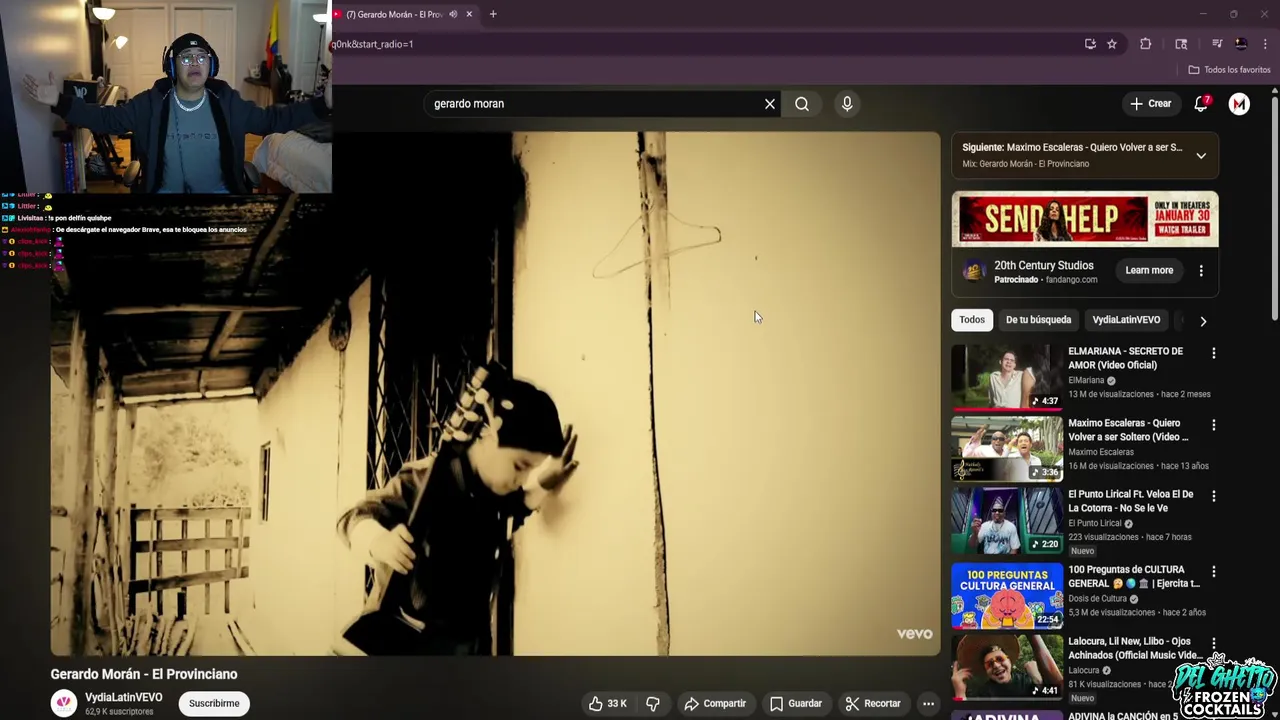
Task: Click the browser profile avatar
Action: [1241, 44]
